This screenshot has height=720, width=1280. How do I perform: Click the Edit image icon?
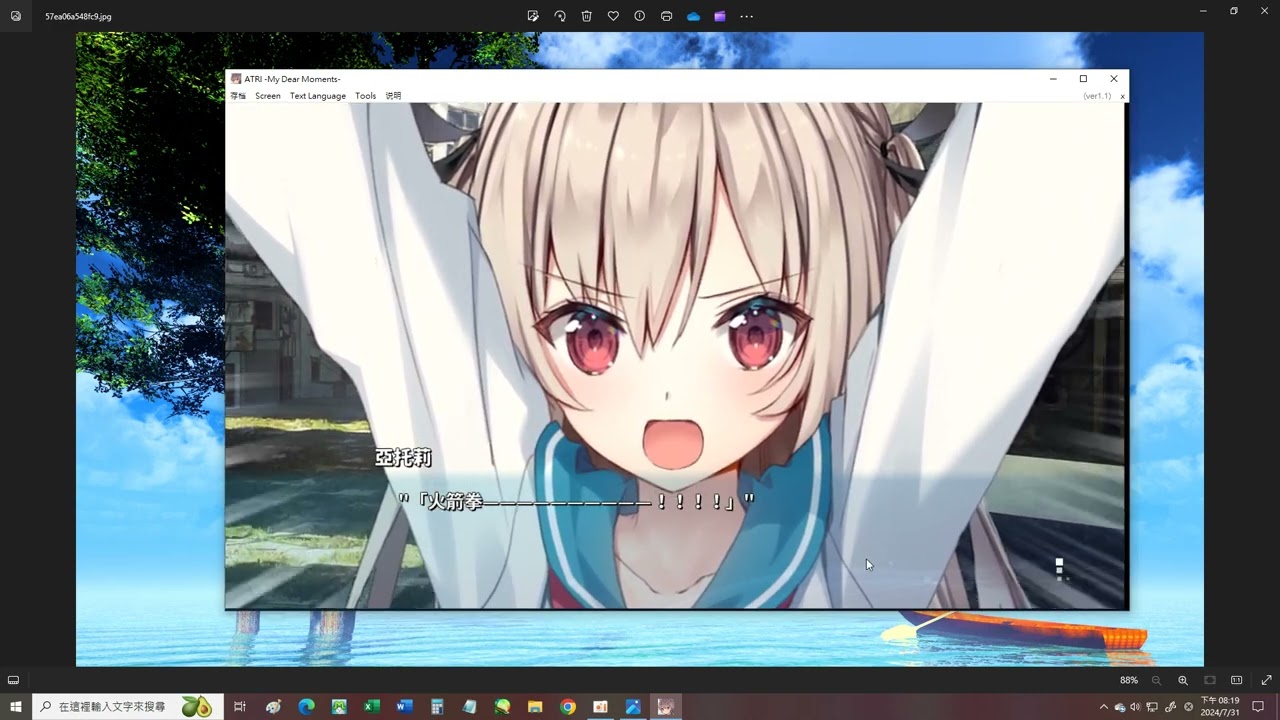pos(533,16)
